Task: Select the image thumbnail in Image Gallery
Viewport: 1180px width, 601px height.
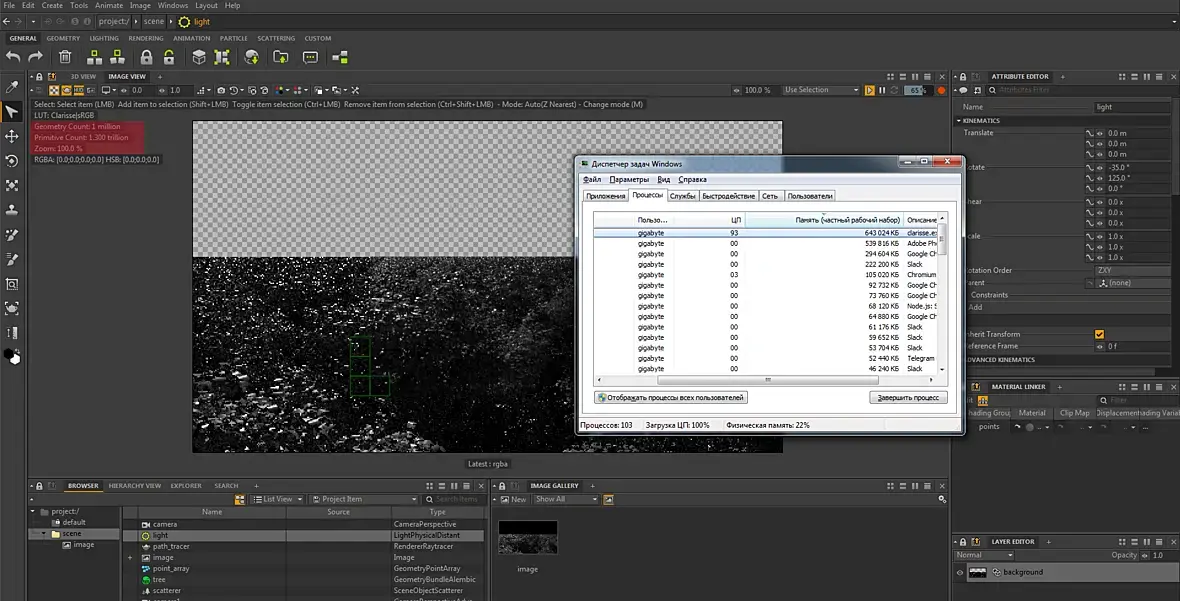Action: pyautogui.click(x=528, y=537)
